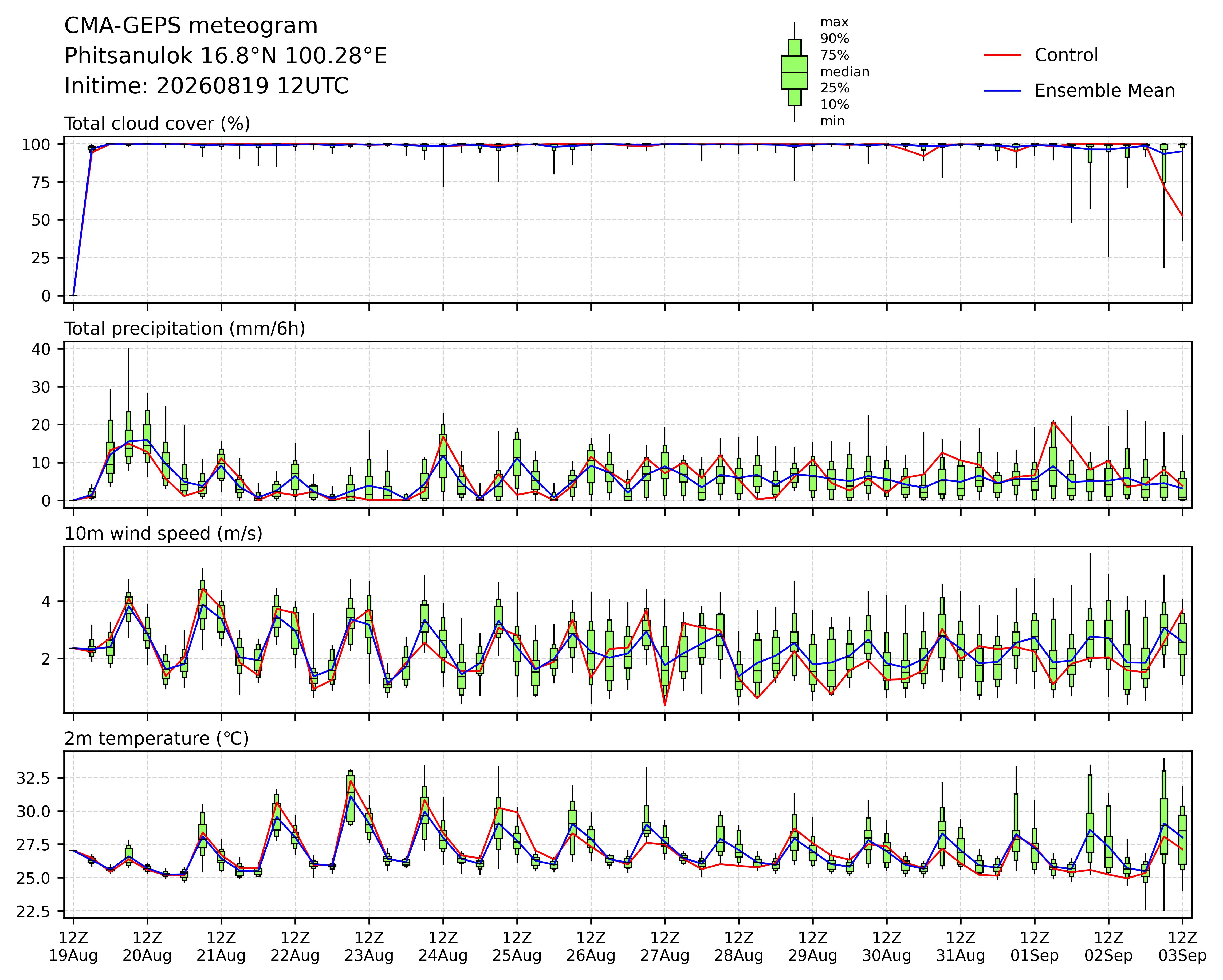Click the 'Phitsanulok 16.8°N 100.28°E' location text
Screen dimensions: 1223x980
225,56
